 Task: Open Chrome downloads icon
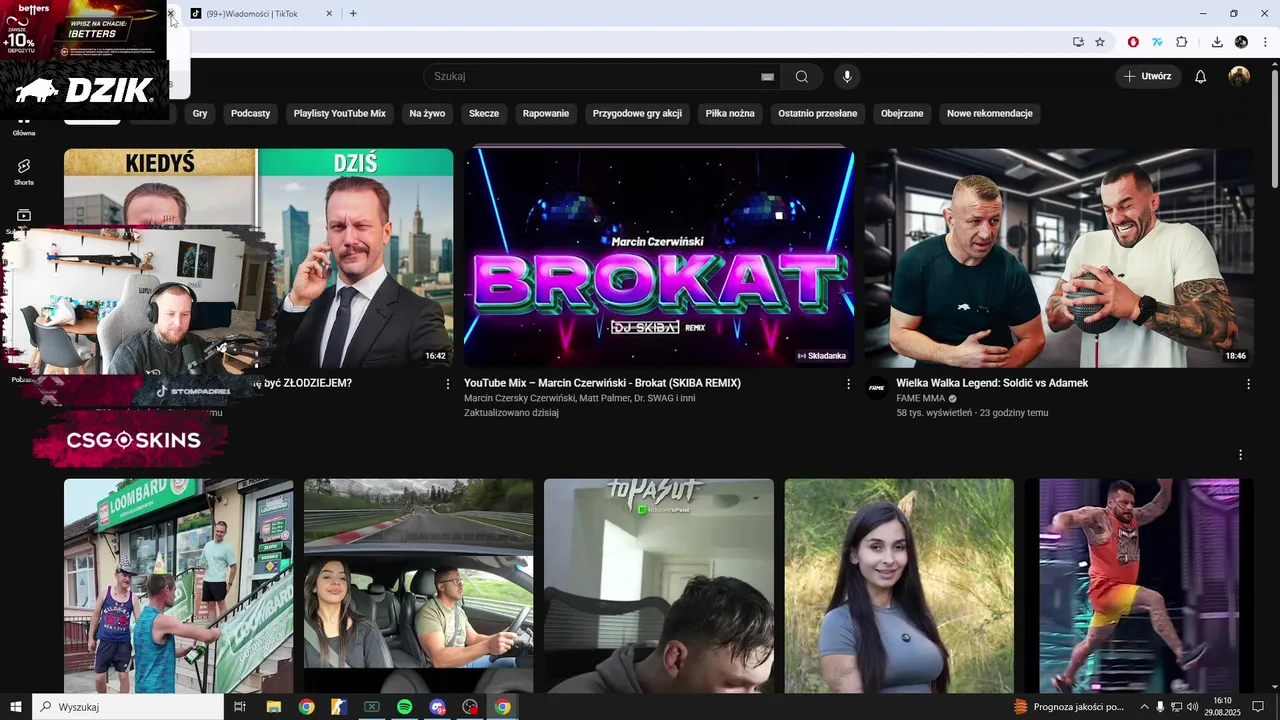[1217, 42]
